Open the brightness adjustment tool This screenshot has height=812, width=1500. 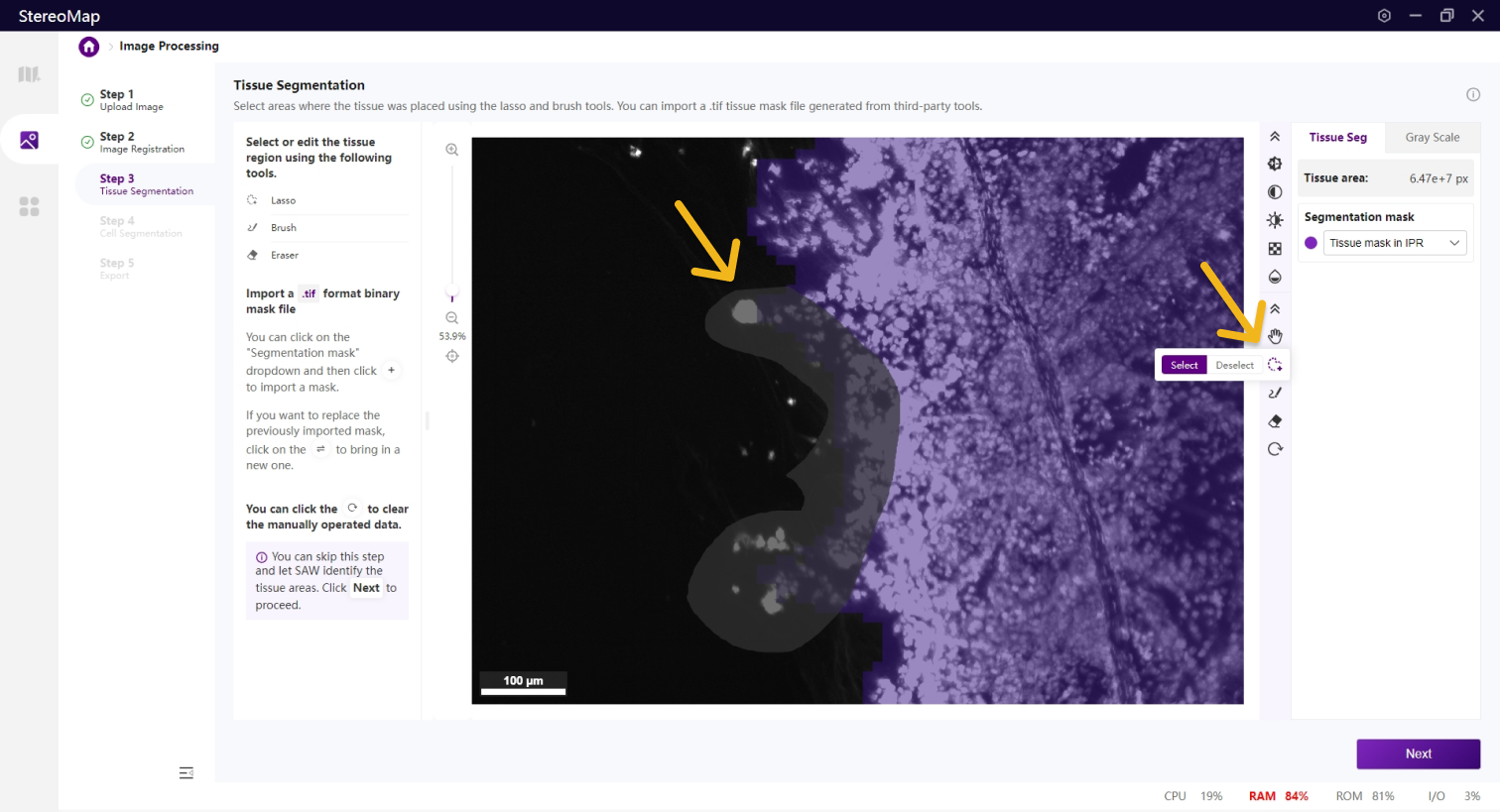pos(1275,220)
